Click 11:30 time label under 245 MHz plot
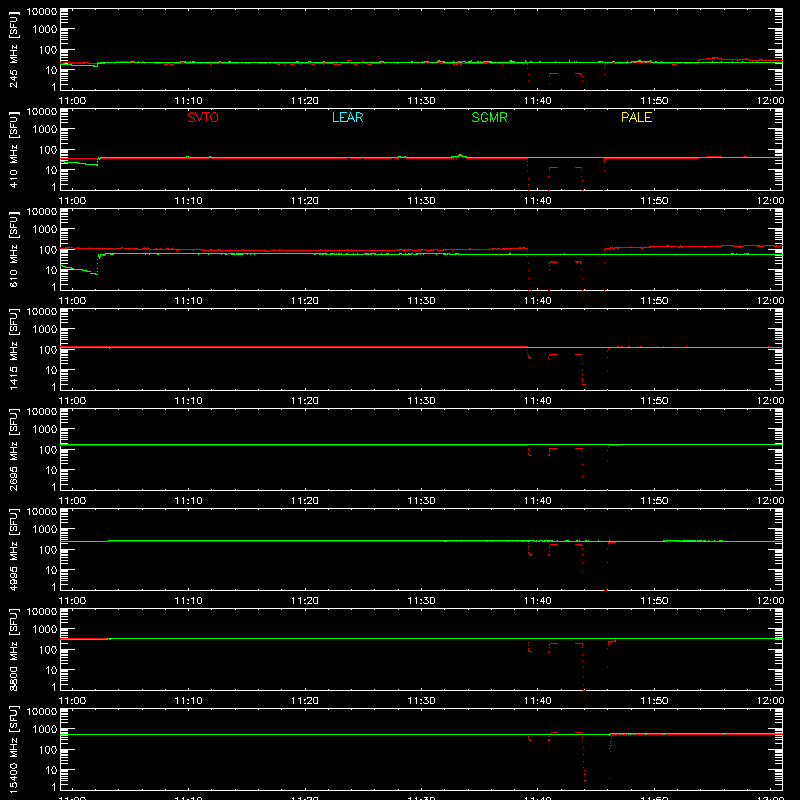Screen dimensions: 800x800 tap(421, 101)
